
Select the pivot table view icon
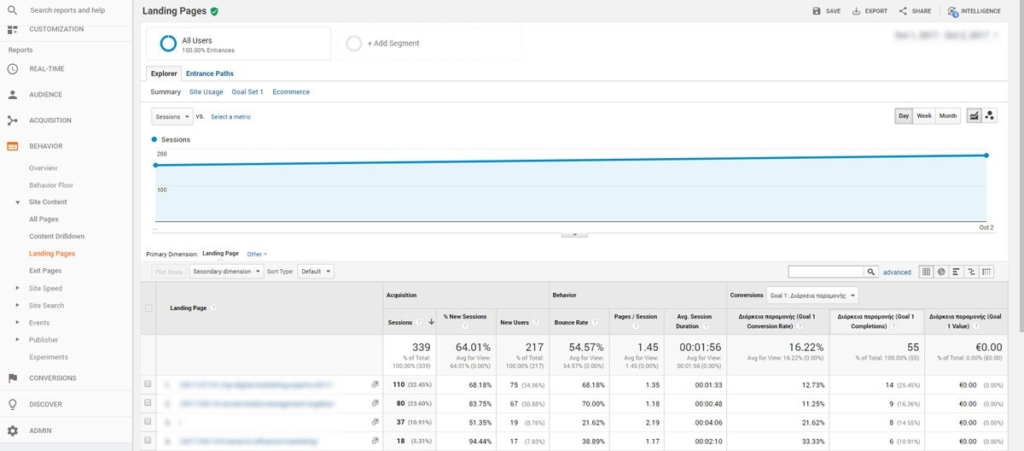987,271
